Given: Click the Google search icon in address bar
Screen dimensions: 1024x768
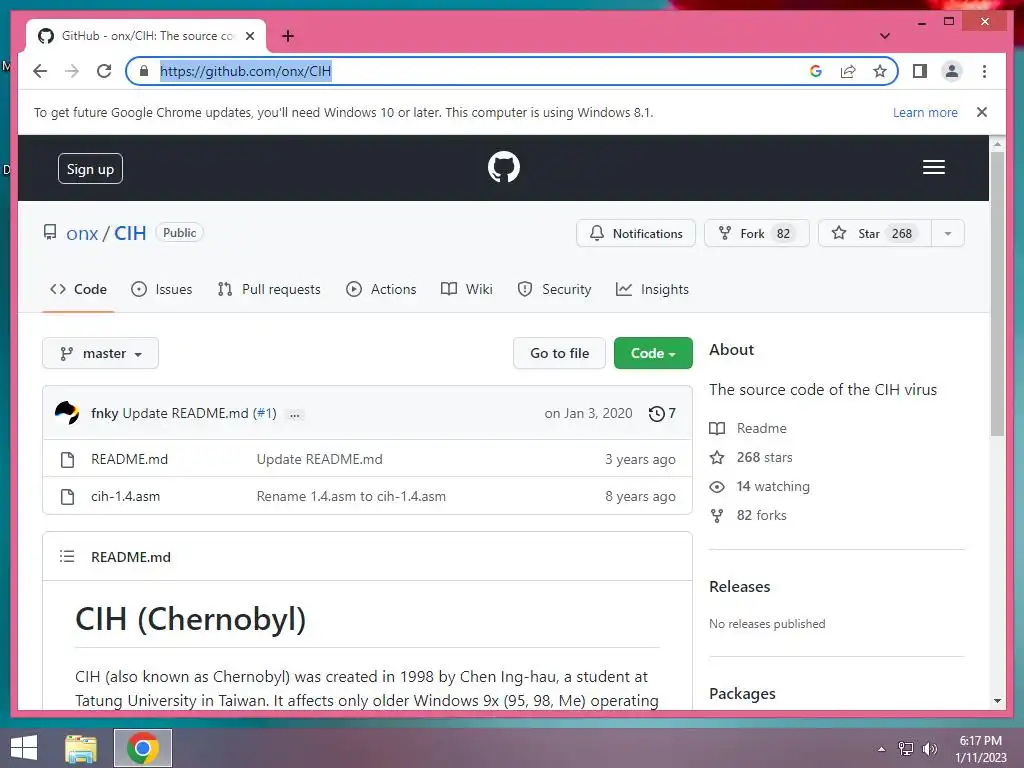Looking at the screenshot, I should click(x=816, y=71).
